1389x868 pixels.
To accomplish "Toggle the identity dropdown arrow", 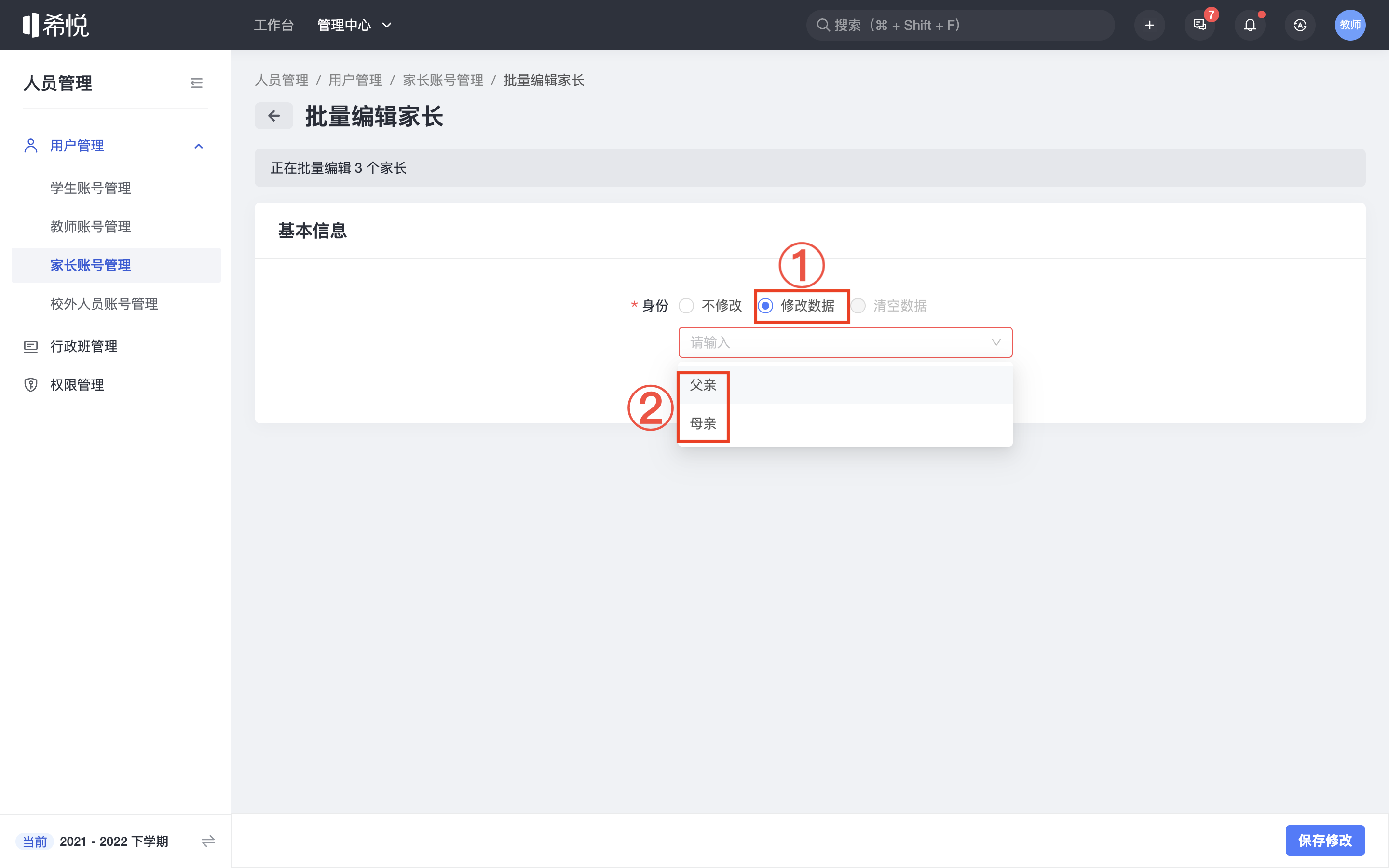I will coord(996,343).
